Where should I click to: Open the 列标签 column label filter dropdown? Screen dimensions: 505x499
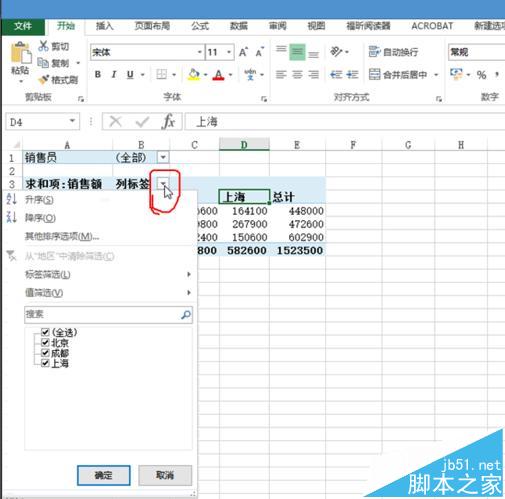pyautogui.click(x=163, y=183)
